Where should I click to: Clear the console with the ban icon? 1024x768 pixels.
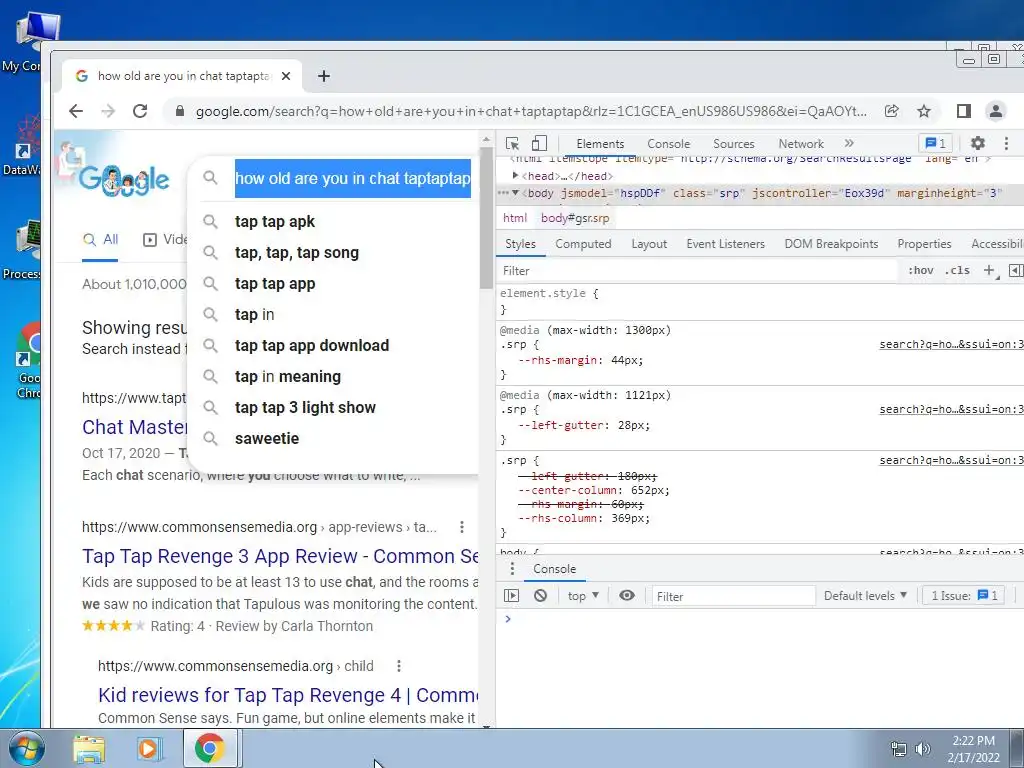tap(540, 596)
